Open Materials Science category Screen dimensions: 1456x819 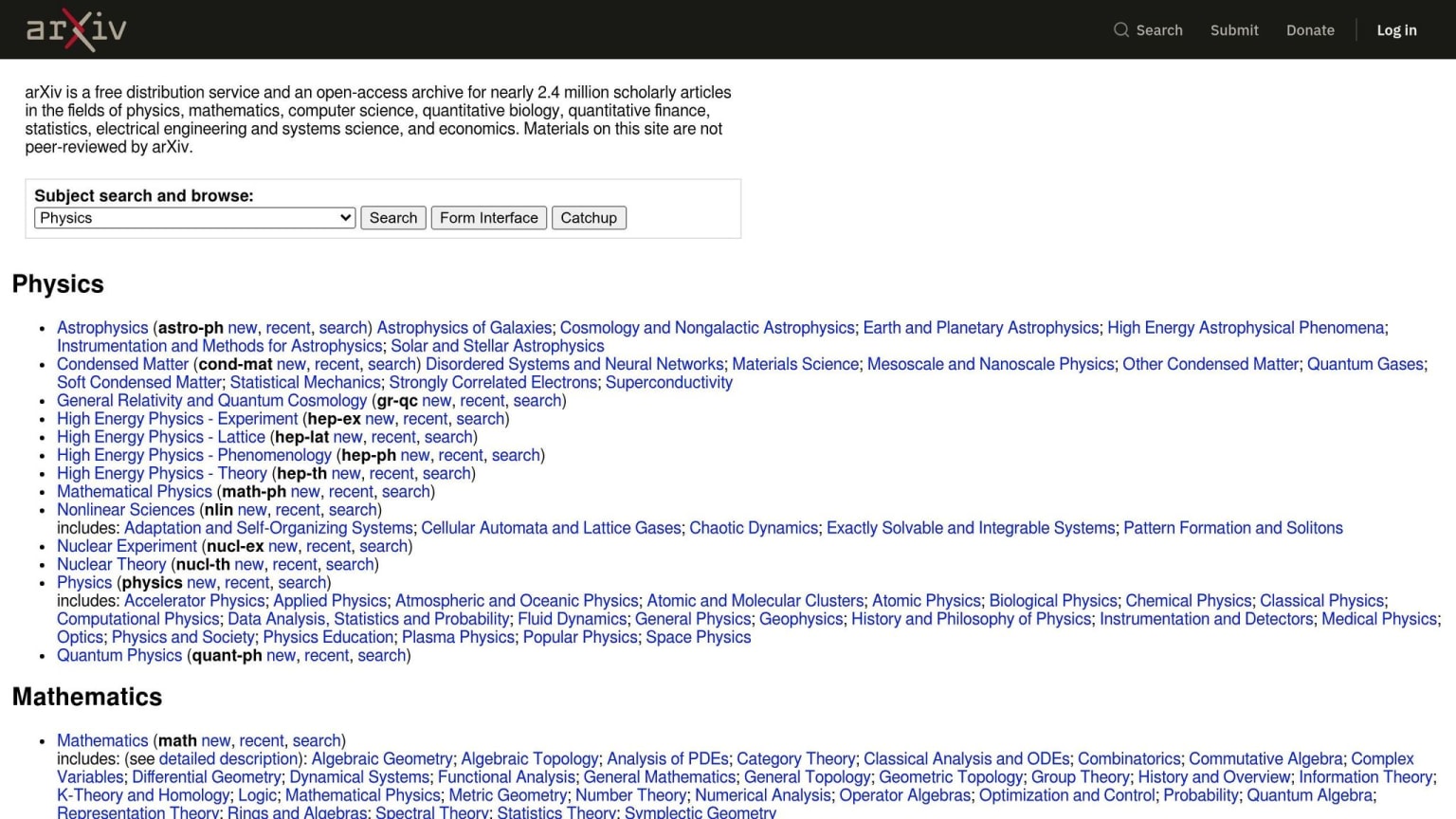point(795,364)
